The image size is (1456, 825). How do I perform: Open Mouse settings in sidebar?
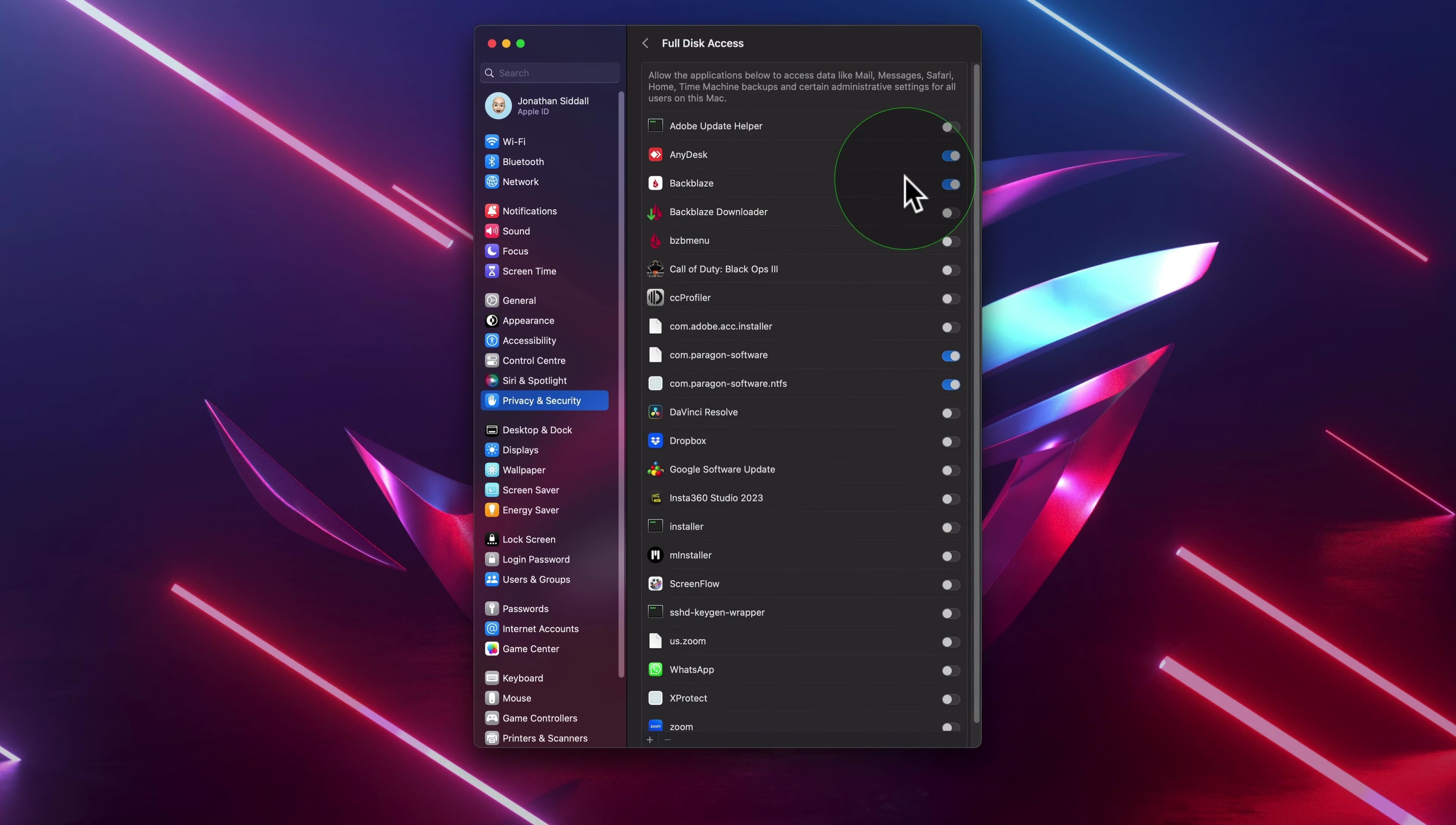544,698
